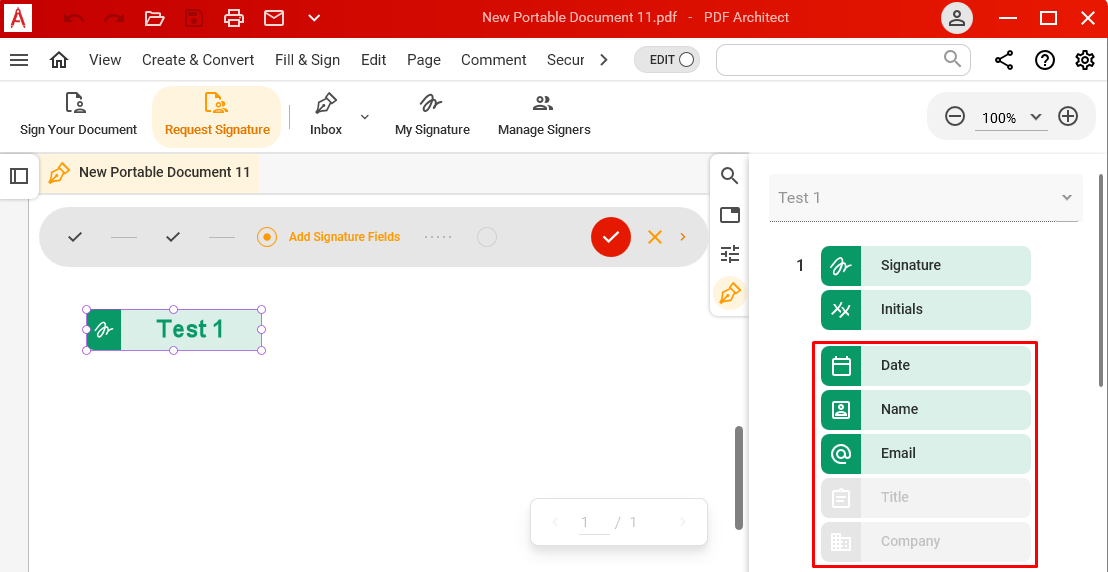Click the Share icon
This screenshot has width=1108, height=572.
point(1004,60)
